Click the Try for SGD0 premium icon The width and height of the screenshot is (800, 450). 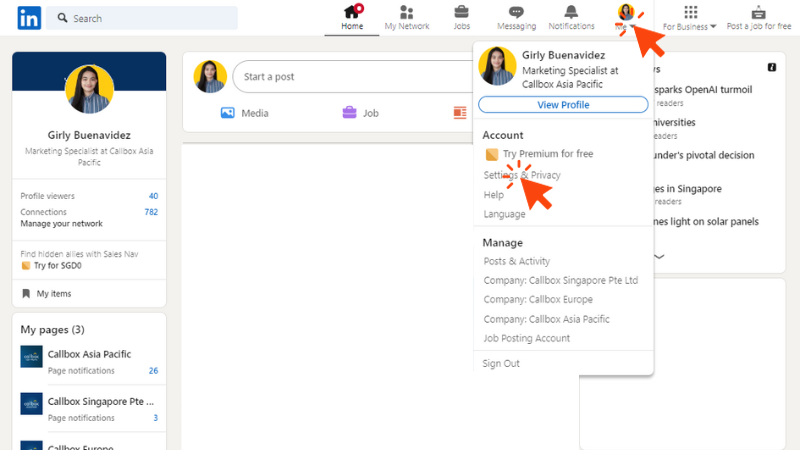(26, 265)
